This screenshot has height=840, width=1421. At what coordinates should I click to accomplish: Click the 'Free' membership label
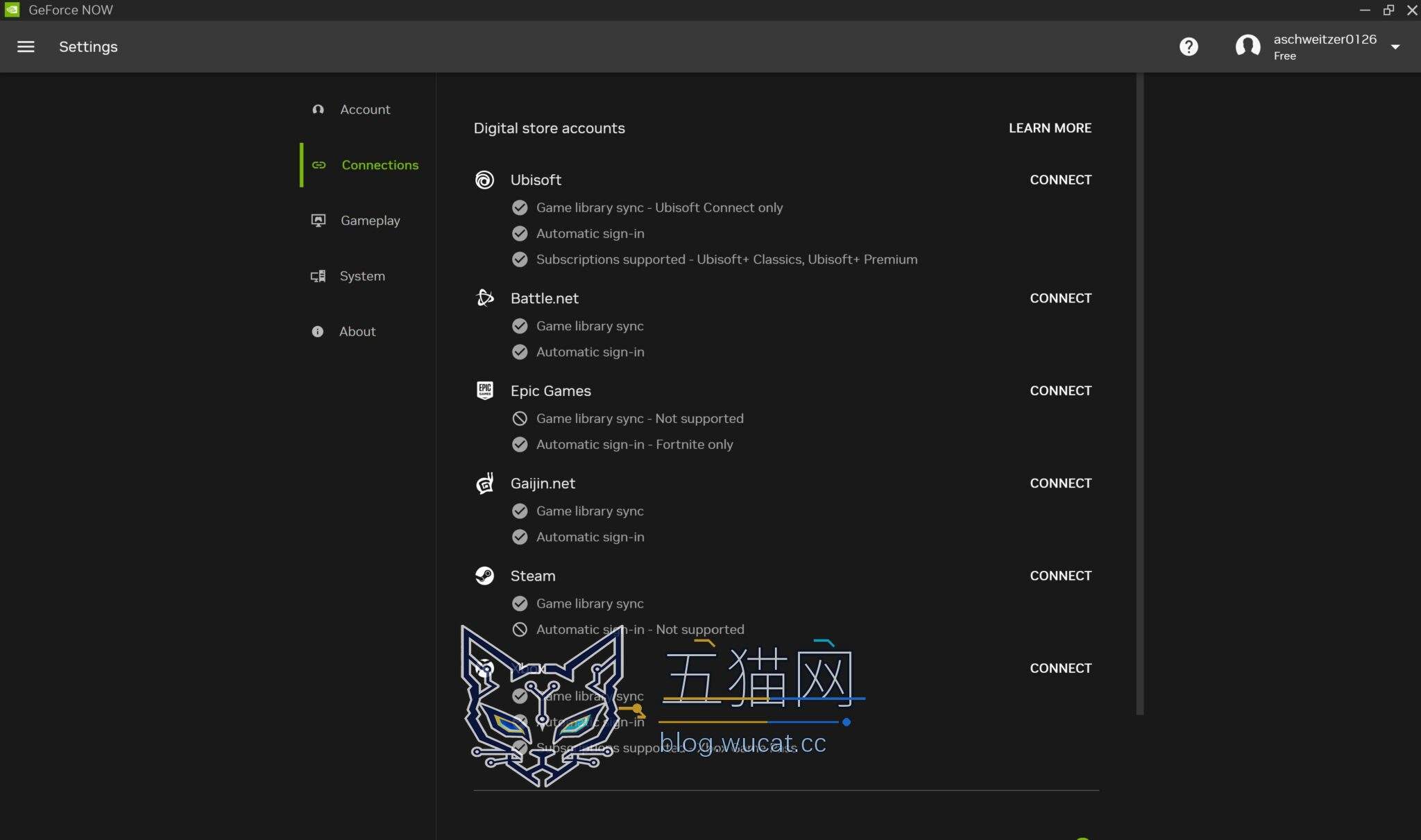click(1284, 56)
